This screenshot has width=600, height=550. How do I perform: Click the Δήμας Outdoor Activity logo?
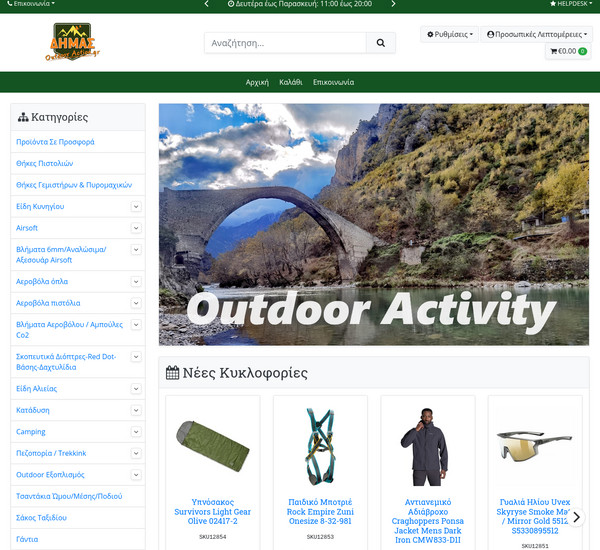click(72, 42)
